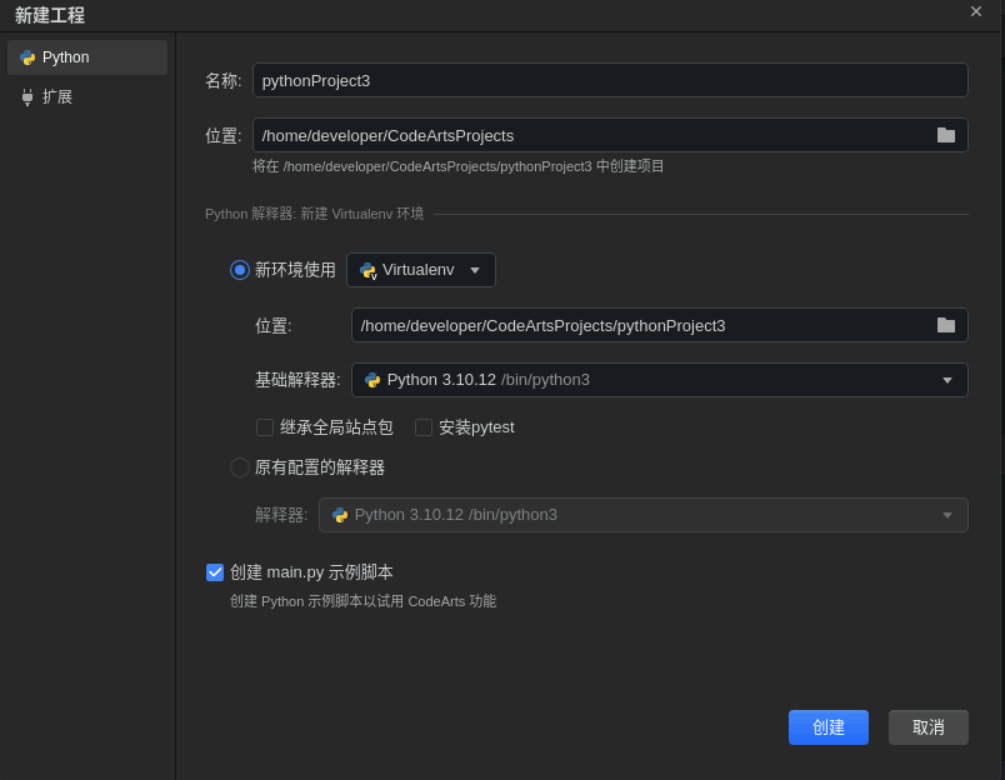Screen dimensions: 1005x780
Task: Click the 创建 button
Action: [x=828, y=727]
